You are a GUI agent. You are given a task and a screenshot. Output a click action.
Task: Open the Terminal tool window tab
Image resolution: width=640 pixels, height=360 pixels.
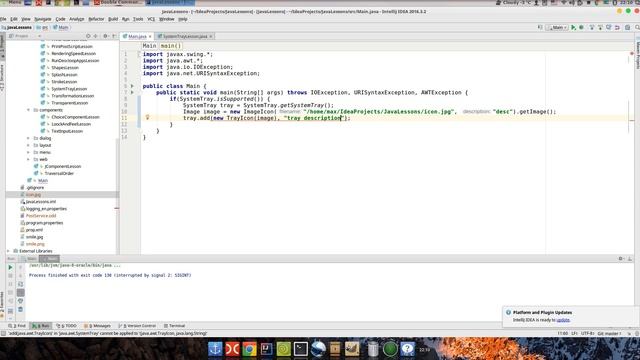click(174, 326)
